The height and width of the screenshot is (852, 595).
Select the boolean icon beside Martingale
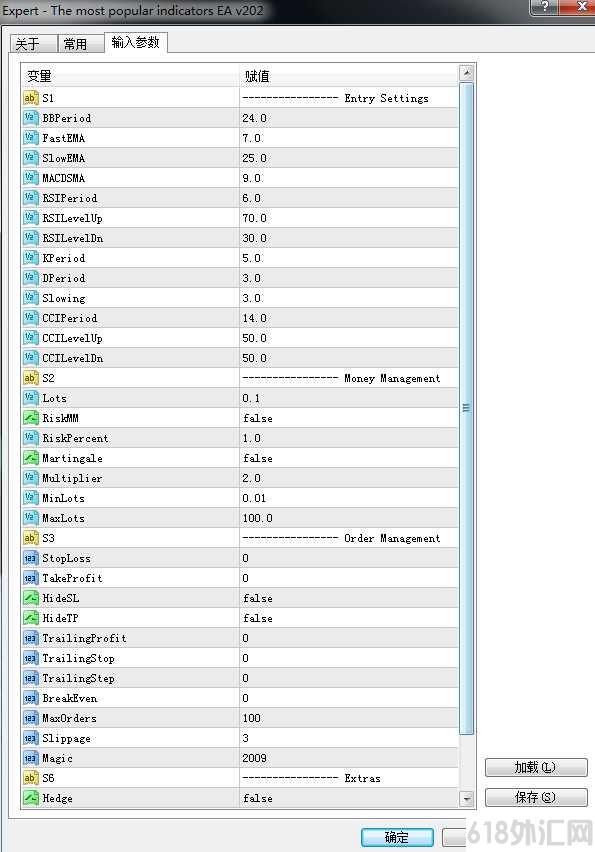(x=30, y=458)
